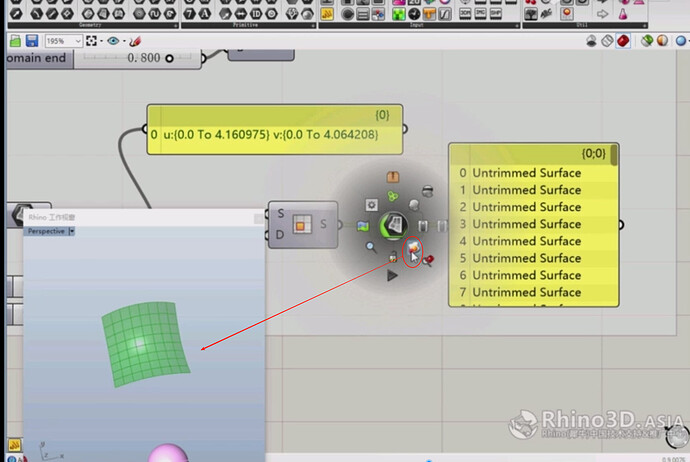Click the cardboard box Group icon
This screenshot has height=462, width=690.
click(393, 177)
